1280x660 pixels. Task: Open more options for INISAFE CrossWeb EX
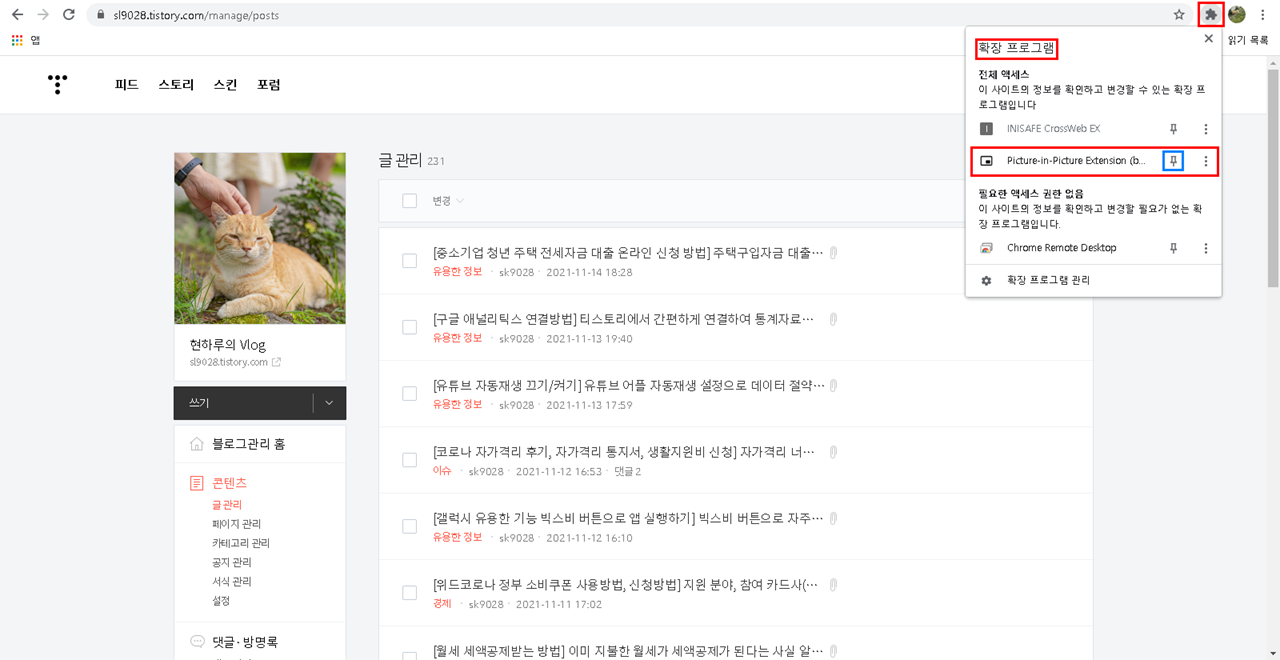point(1206,129)
